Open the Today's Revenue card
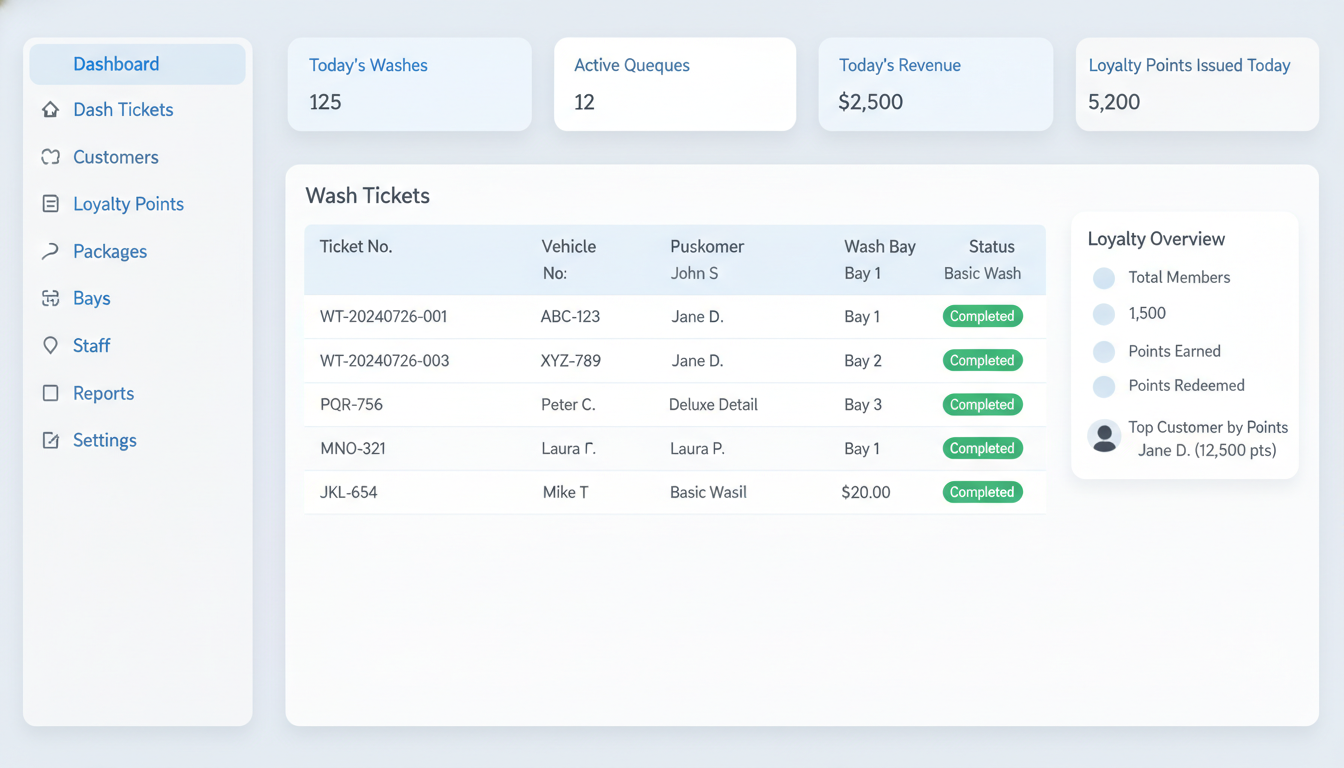This screenshot has height=768, width=1344. click(935, 84)
